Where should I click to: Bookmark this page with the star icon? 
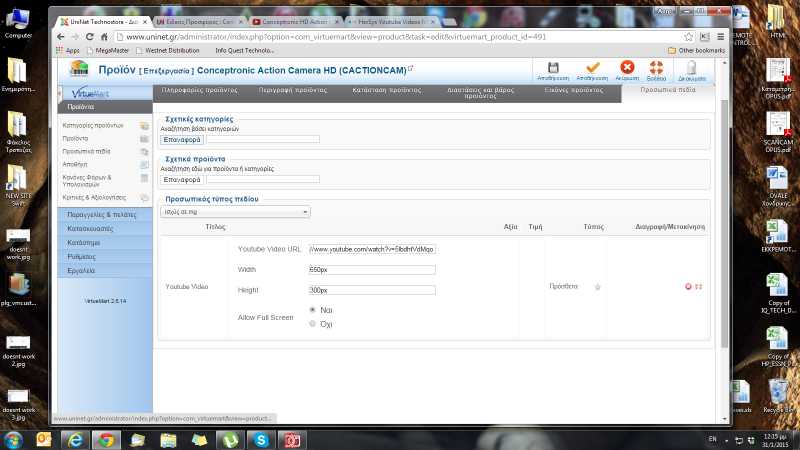point(689,37)
